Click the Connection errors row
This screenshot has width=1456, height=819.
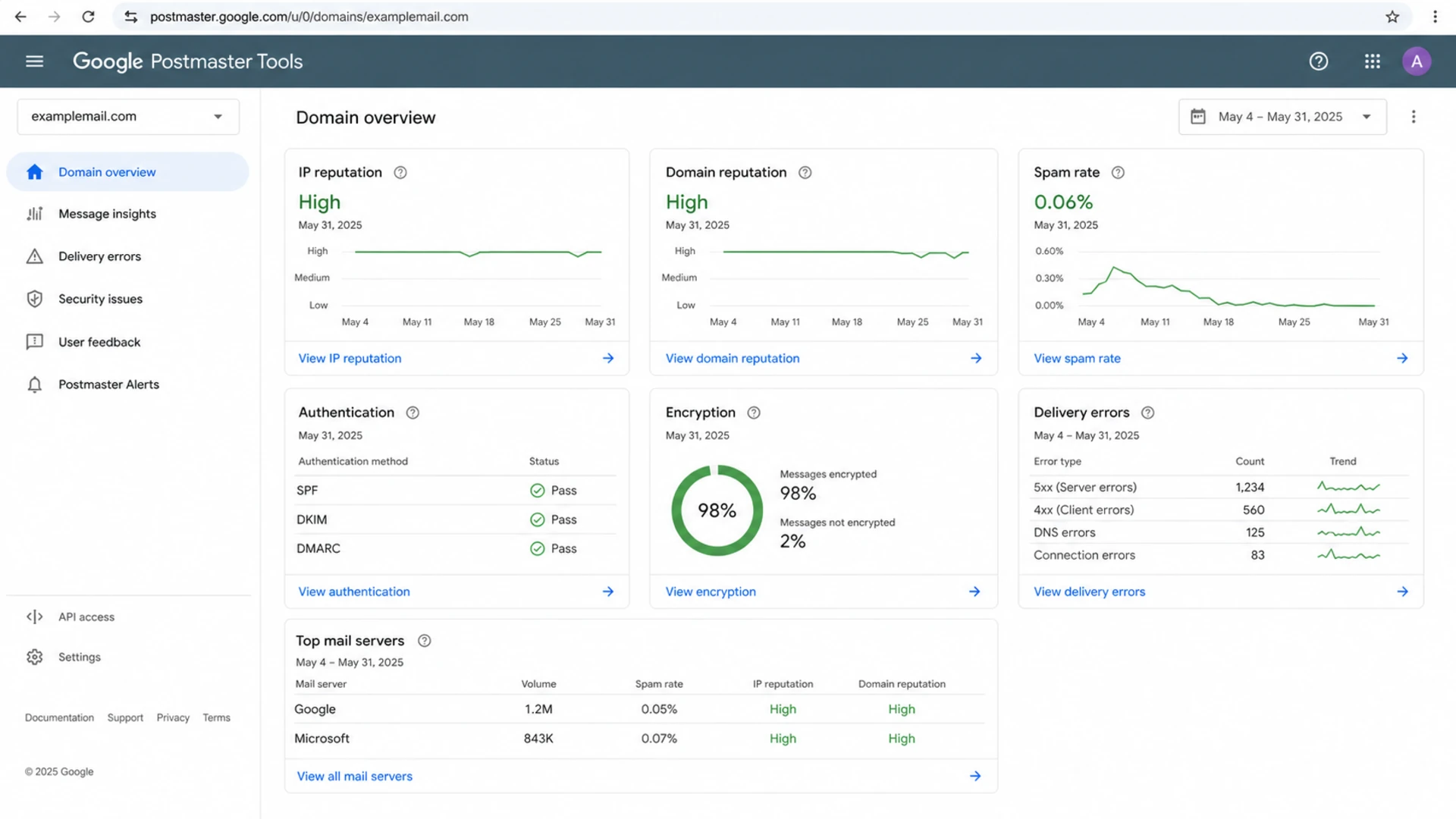coord(1220,555)
